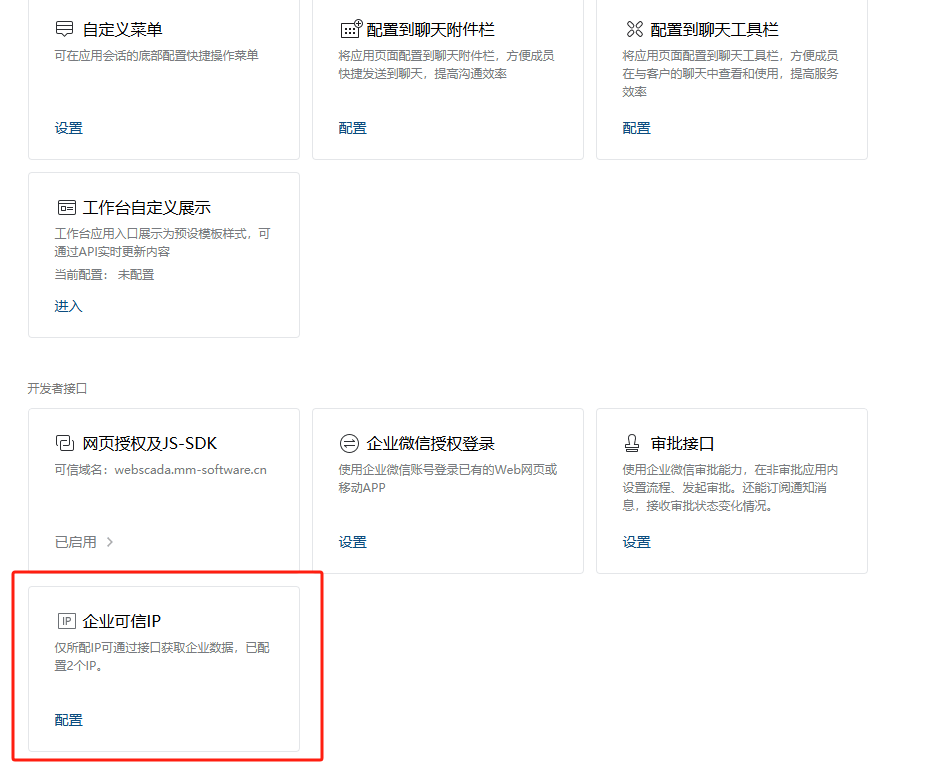Viewport: 940px width, 765px height.
Task: Open 配置 under 企业可信IP
Action: (68, 720)
